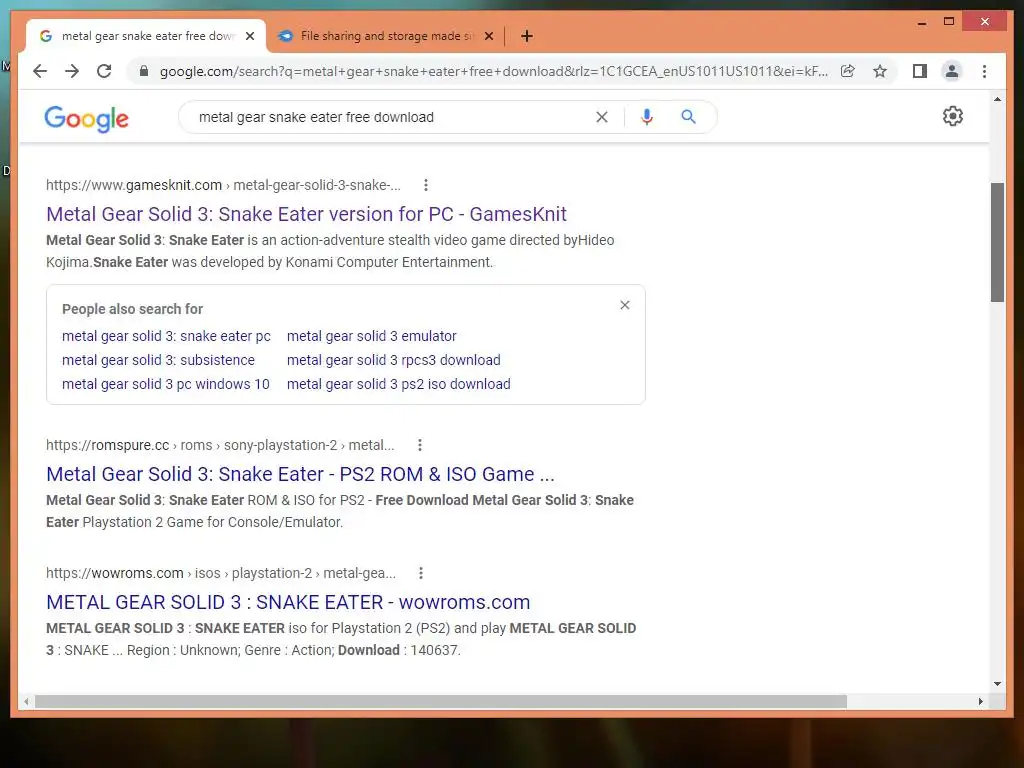
Task: Open Chrome side panel
Action: (920, 71)
